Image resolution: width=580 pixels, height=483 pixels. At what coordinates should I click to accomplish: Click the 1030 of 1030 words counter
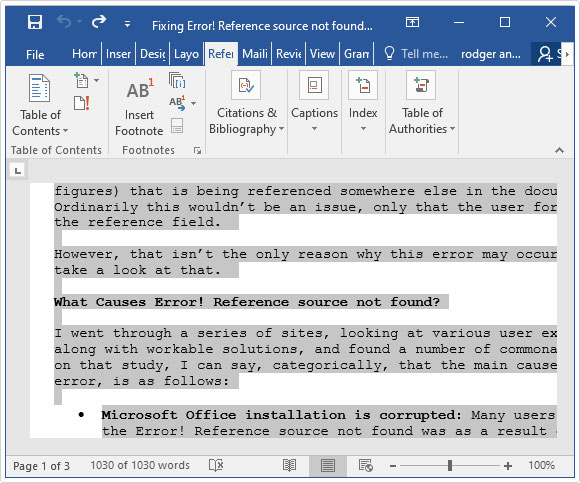[x=140, y=465]
